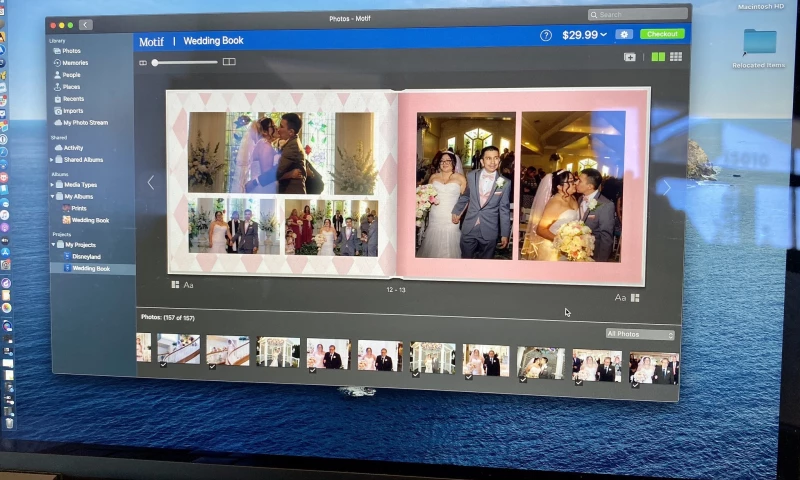Switch to all pages grid view icon
The image size is (800, 480).
676,57
